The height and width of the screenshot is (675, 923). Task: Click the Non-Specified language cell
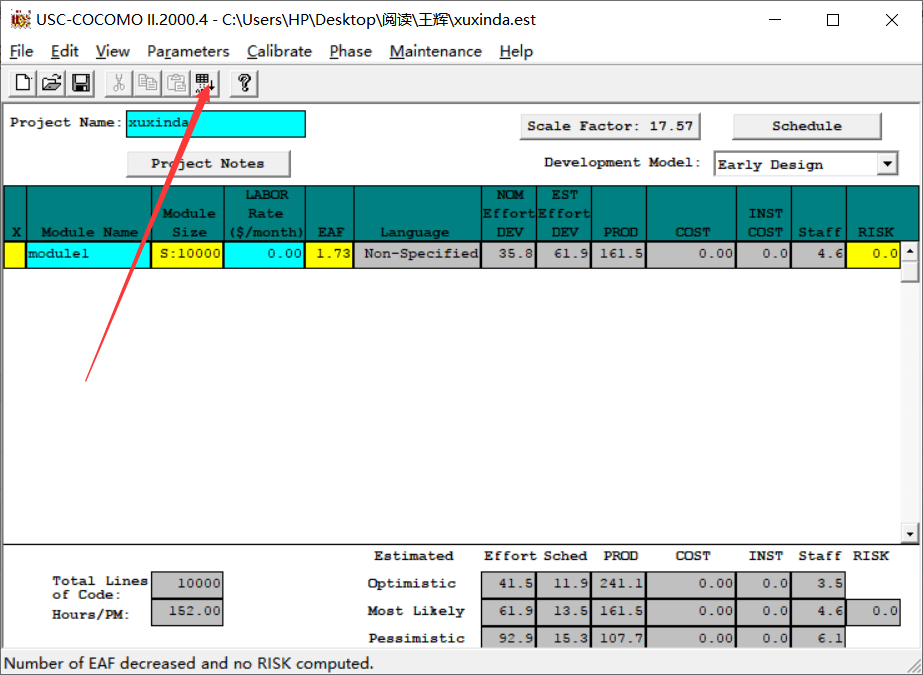point(417,254)
